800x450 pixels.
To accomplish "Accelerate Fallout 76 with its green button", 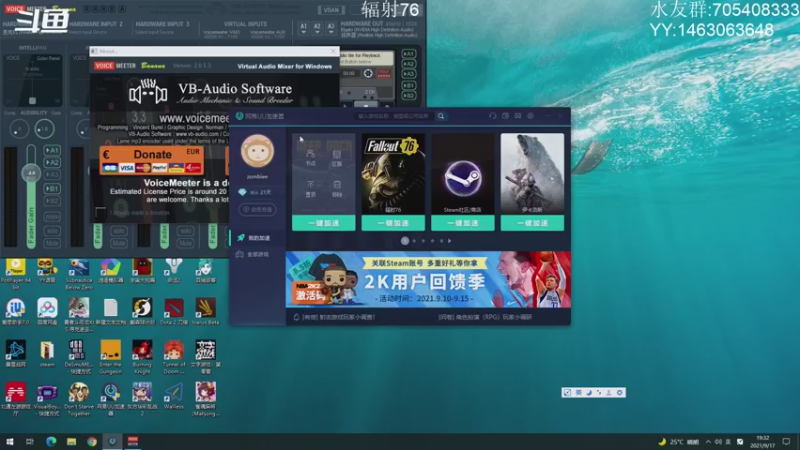I will coord(393,223).
